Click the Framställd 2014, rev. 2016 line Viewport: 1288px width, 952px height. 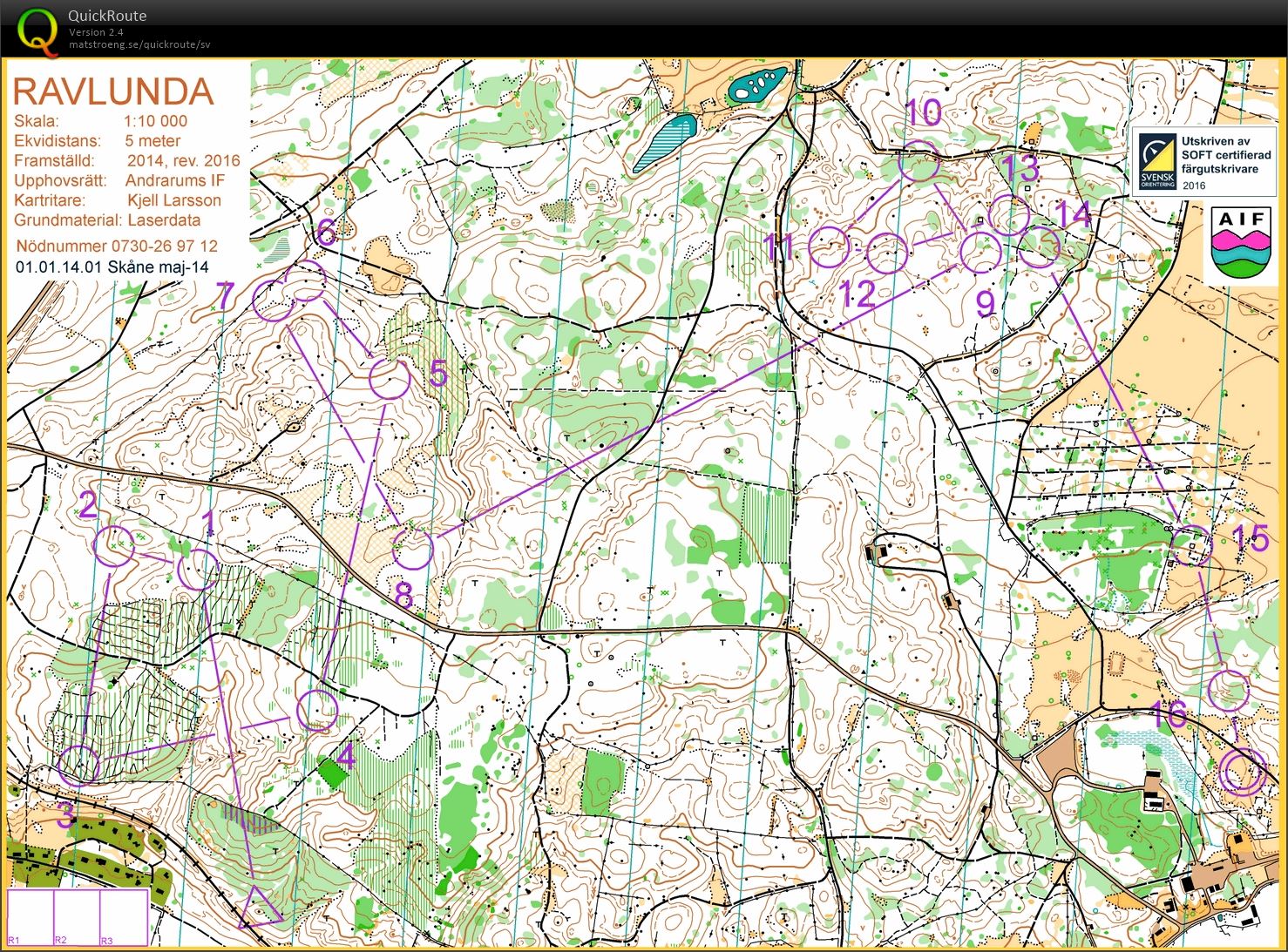click(x=126, y=160)
